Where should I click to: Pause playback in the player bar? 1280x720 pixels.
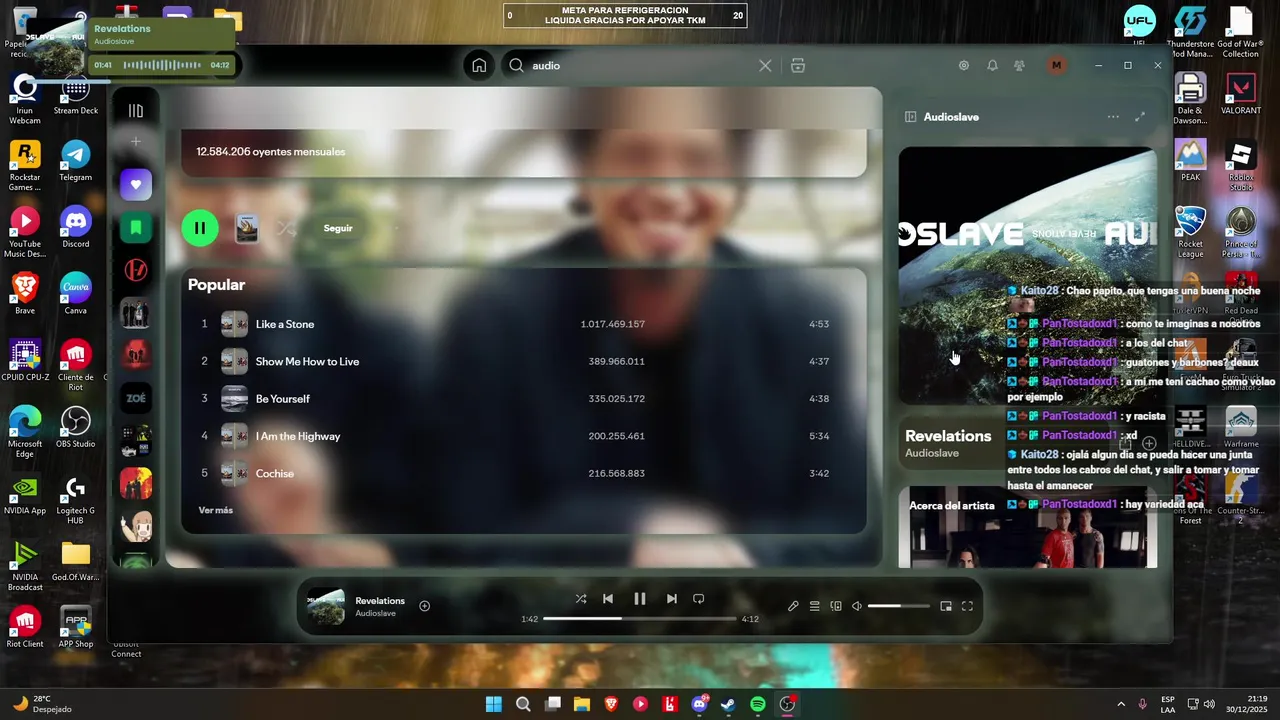(x=640, y=599)
